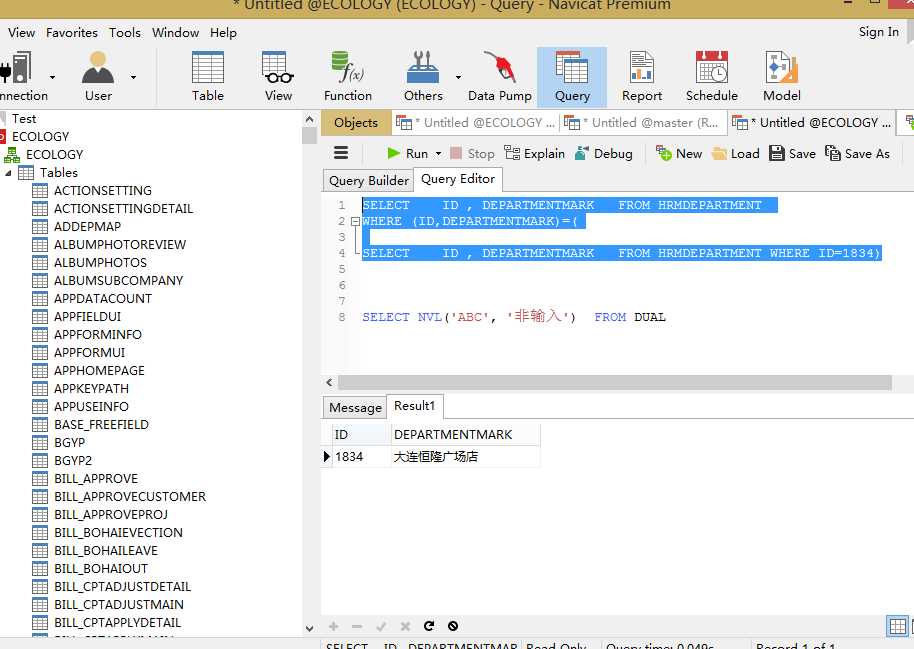Select the ACTIONSETTING table

pos(103,191)
